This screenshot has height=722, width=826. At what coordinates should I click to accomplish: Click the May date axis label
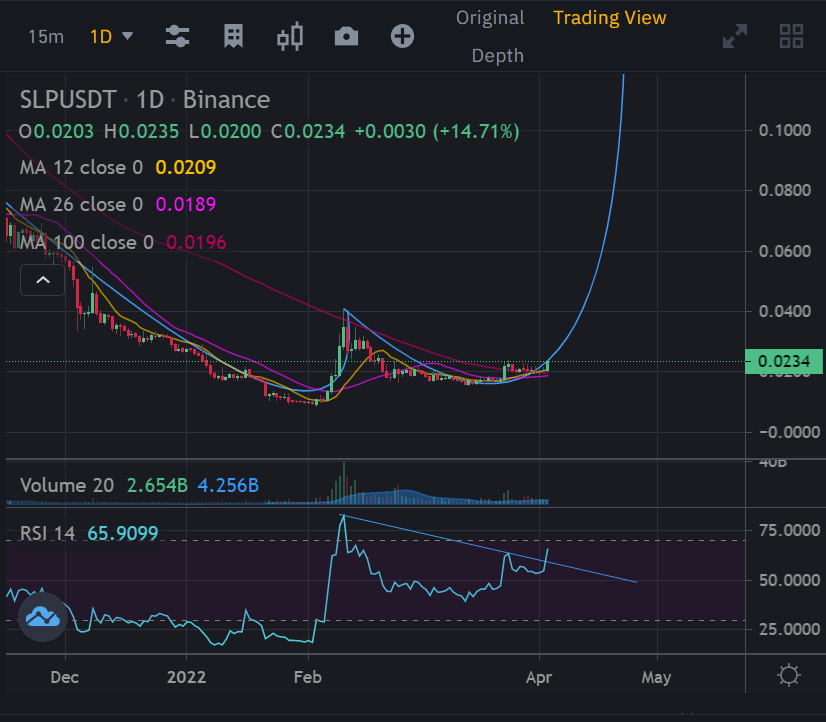point(656,678)
